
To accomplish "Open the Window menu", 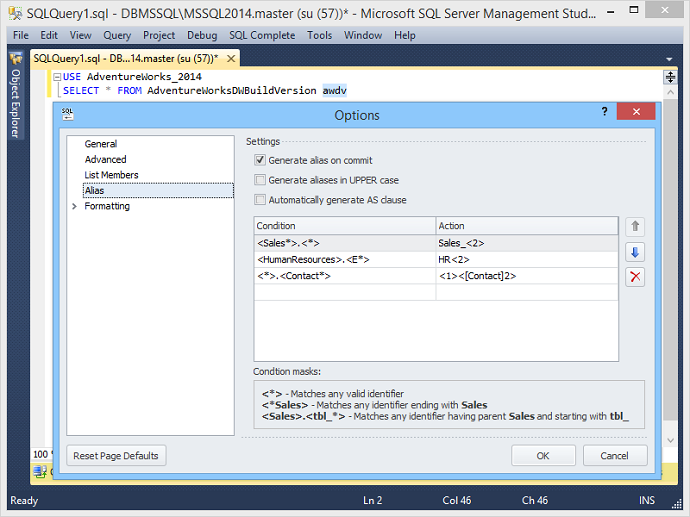I will pos(363,35).
